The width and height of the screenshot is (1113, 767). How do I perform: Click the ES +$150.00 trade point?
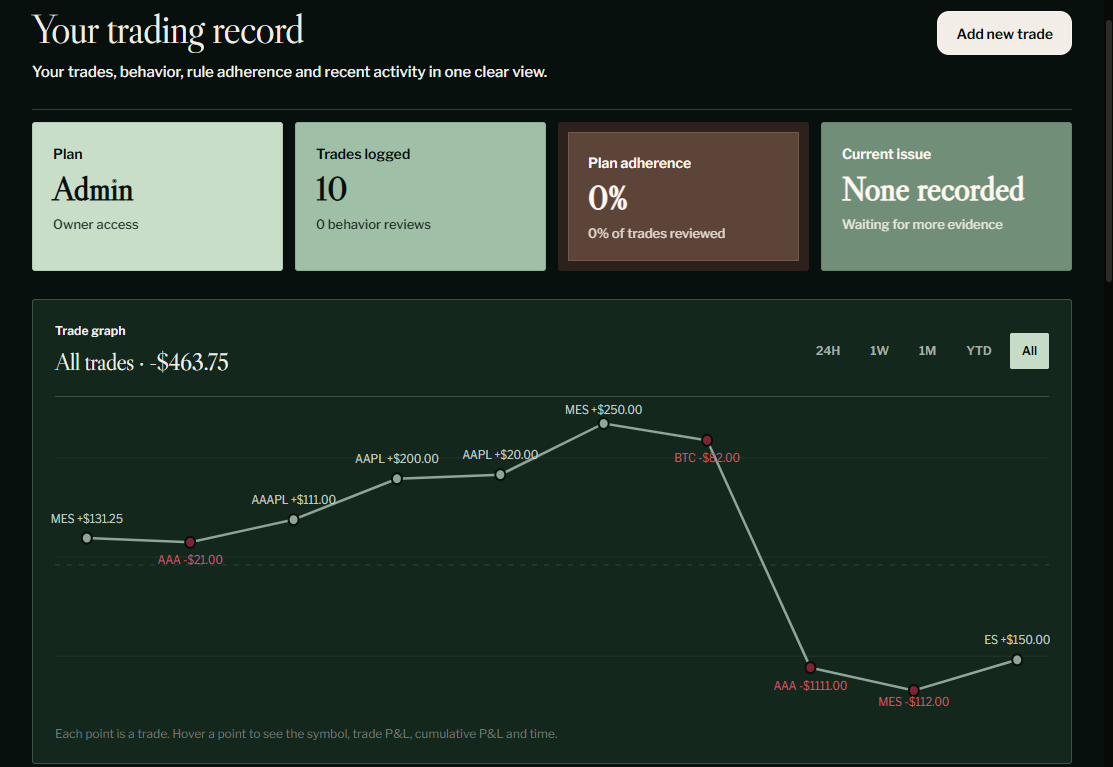point(1017,660)
